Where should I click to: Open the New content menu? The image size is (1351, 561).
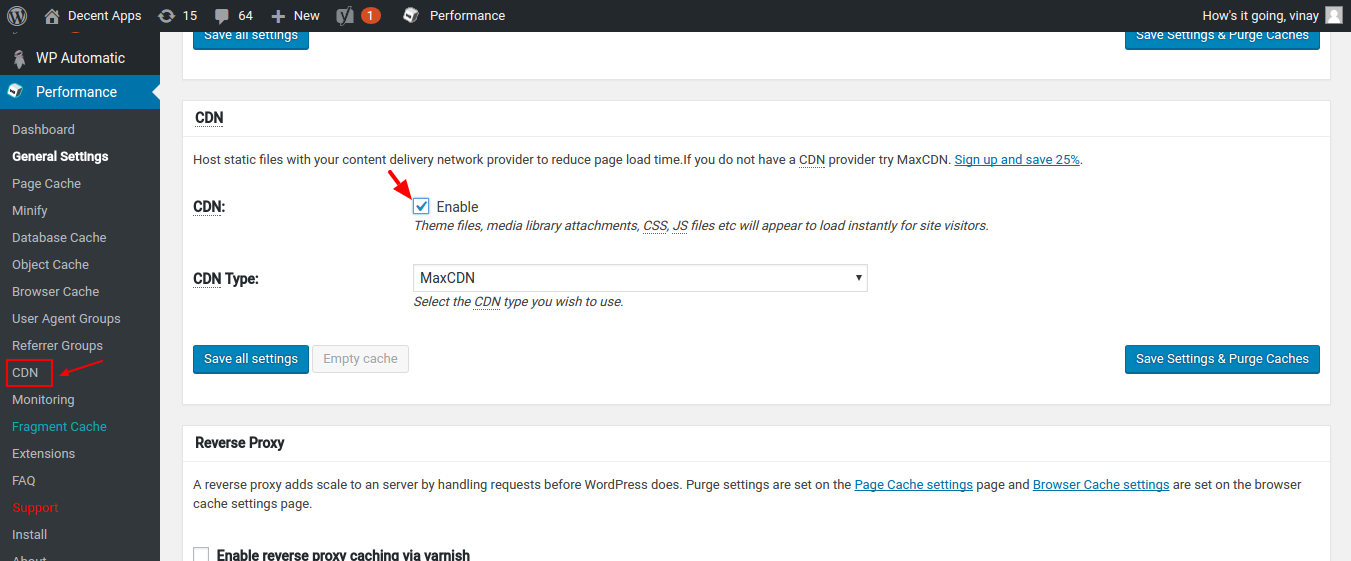(295, 16)
